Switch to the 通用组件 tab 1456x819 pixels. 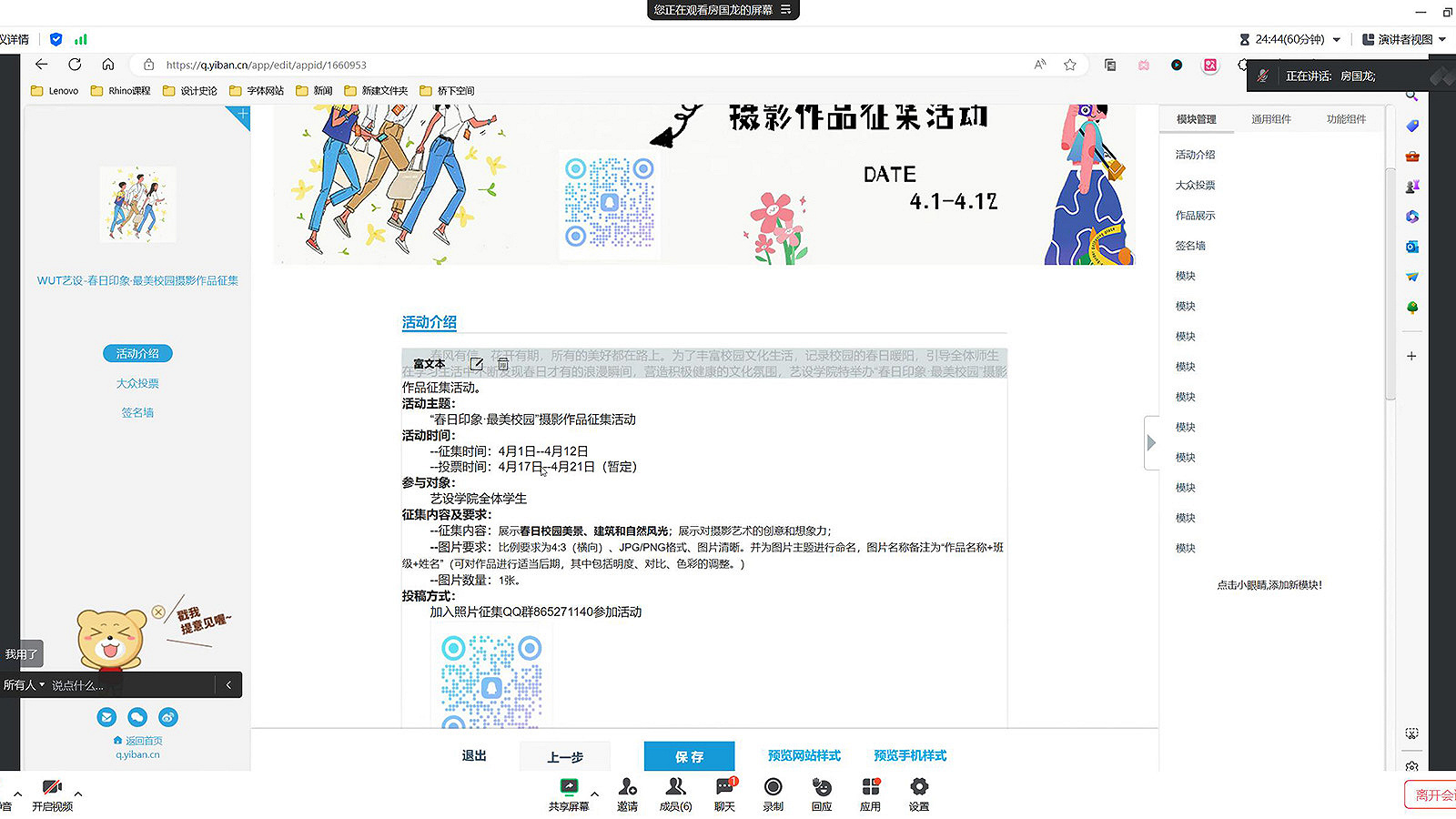(1270, 119)
